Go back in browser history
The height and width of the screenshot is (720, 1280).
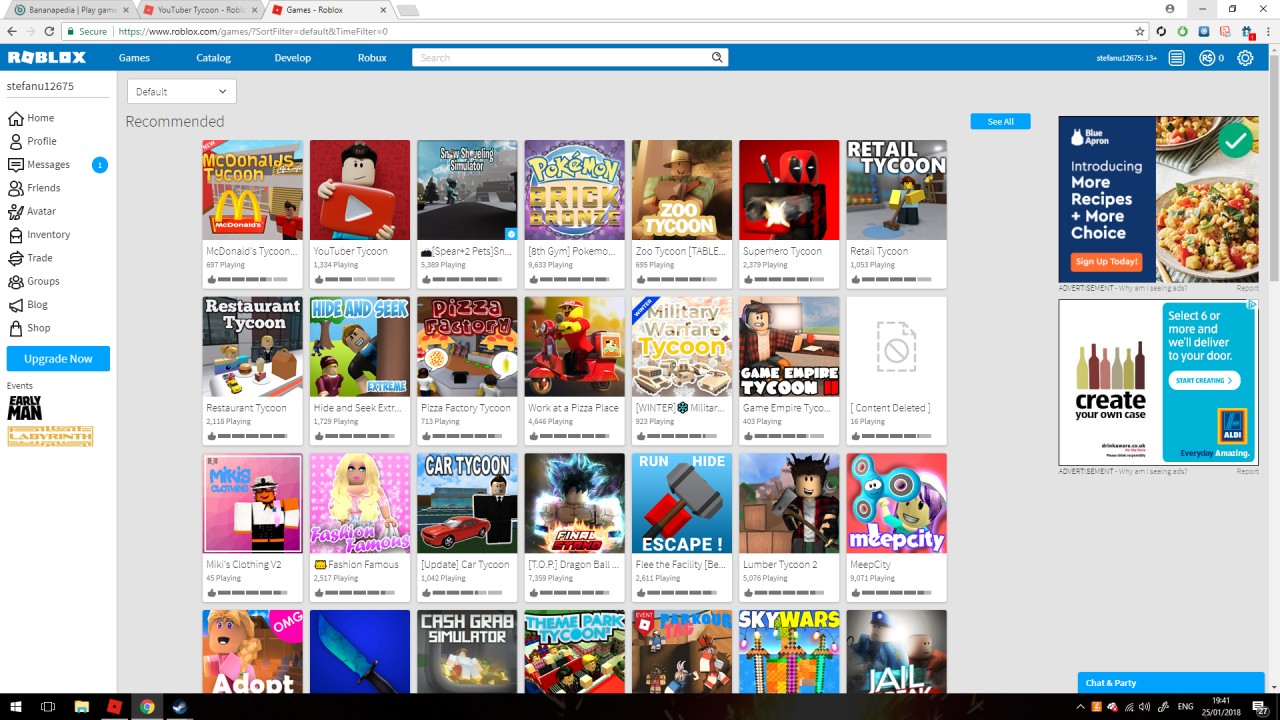pos(12,31)
